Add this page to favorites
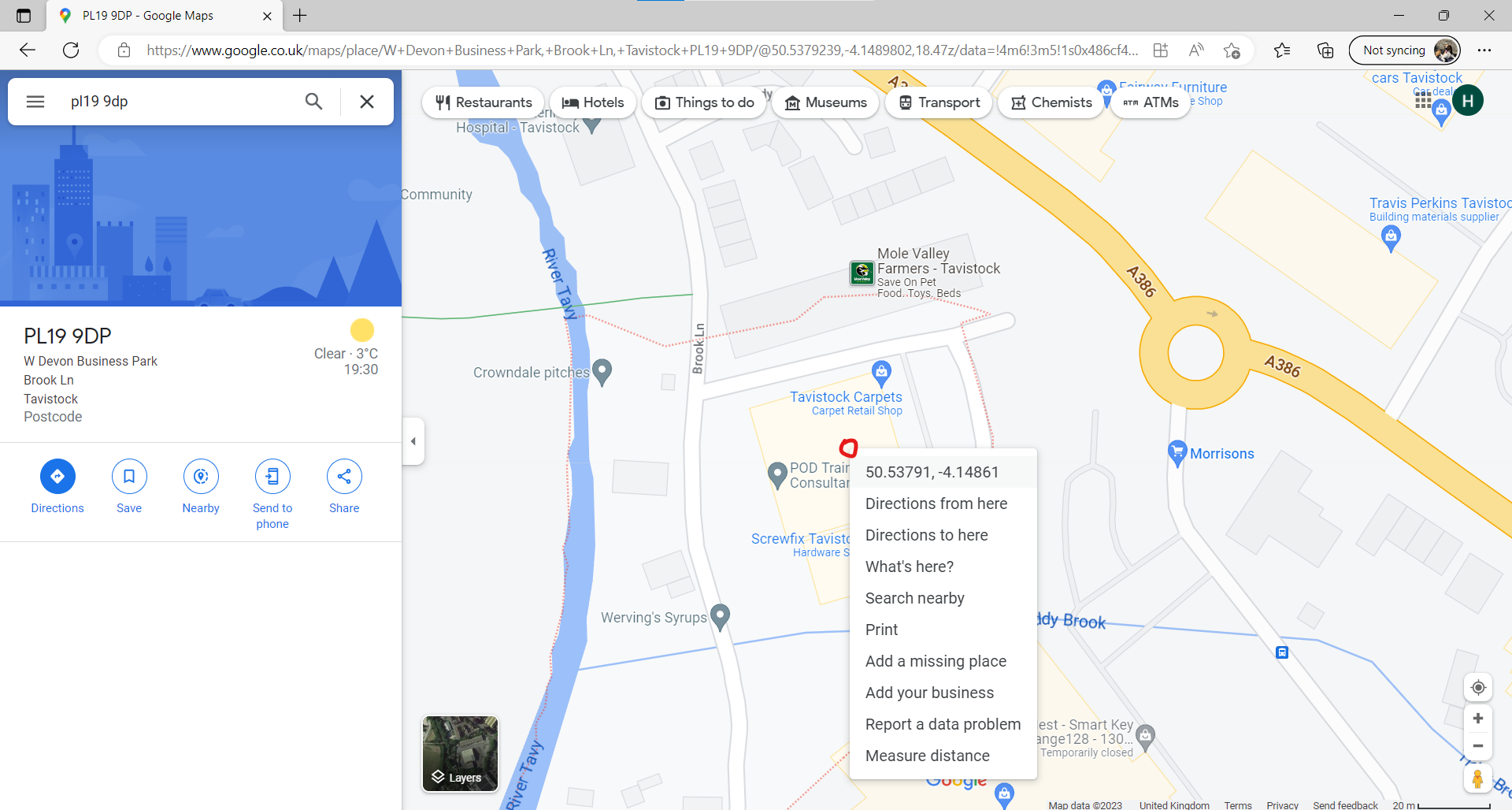This screenshot has height=810, width=1512. 1232,50
